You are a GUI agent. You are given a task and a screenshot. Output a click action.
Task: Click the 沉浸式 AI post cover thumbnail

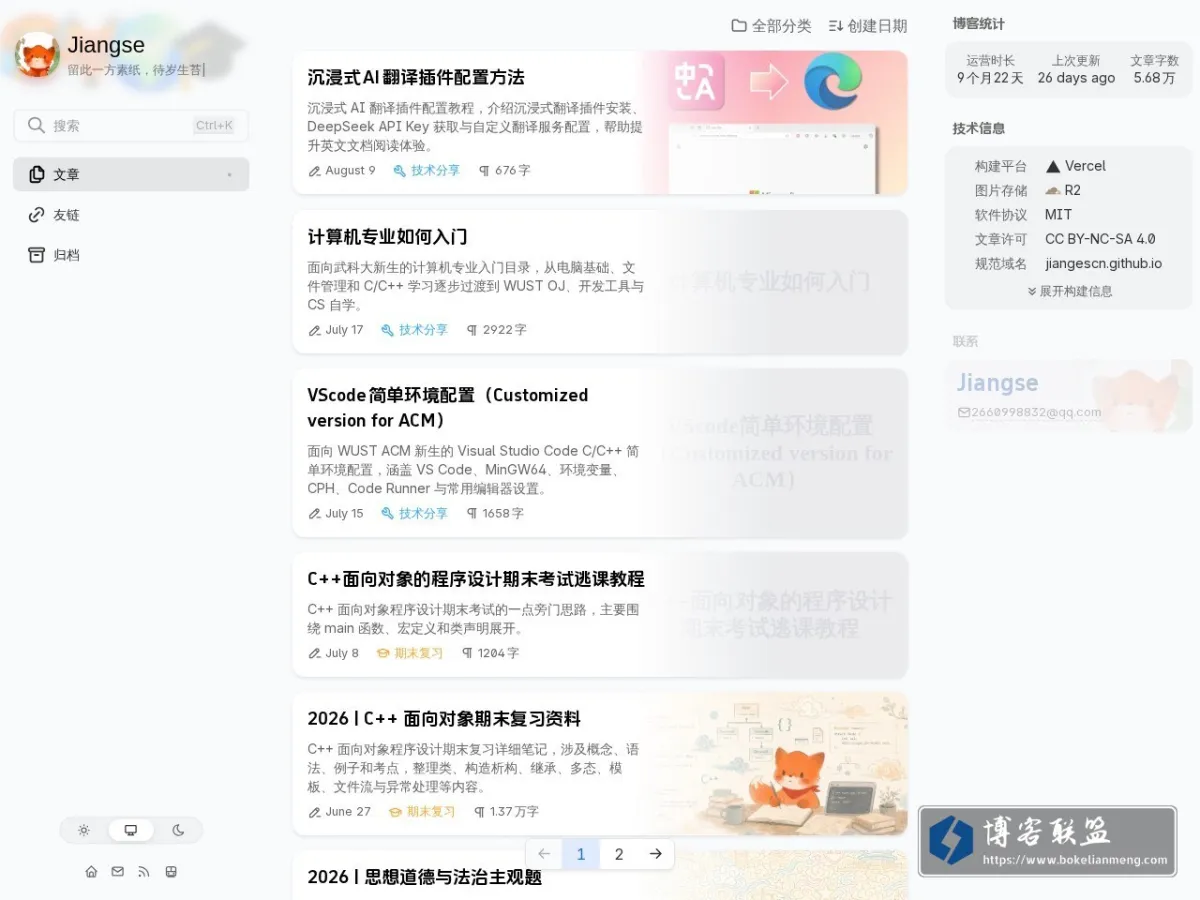pyautogui.click(x=775, y=122)
